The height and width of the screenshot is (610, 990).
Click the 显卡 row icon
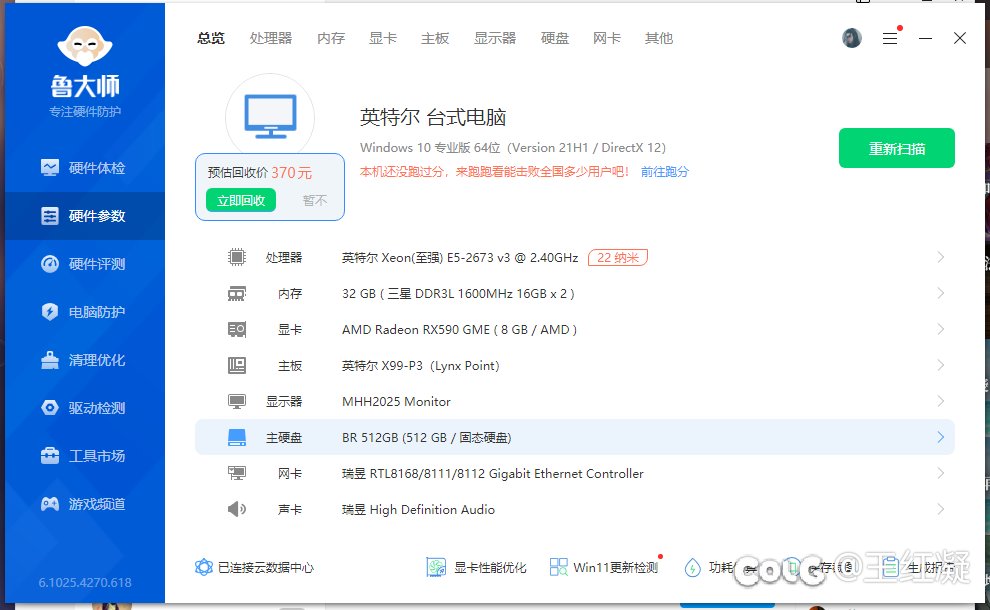(x=237, y=330)
